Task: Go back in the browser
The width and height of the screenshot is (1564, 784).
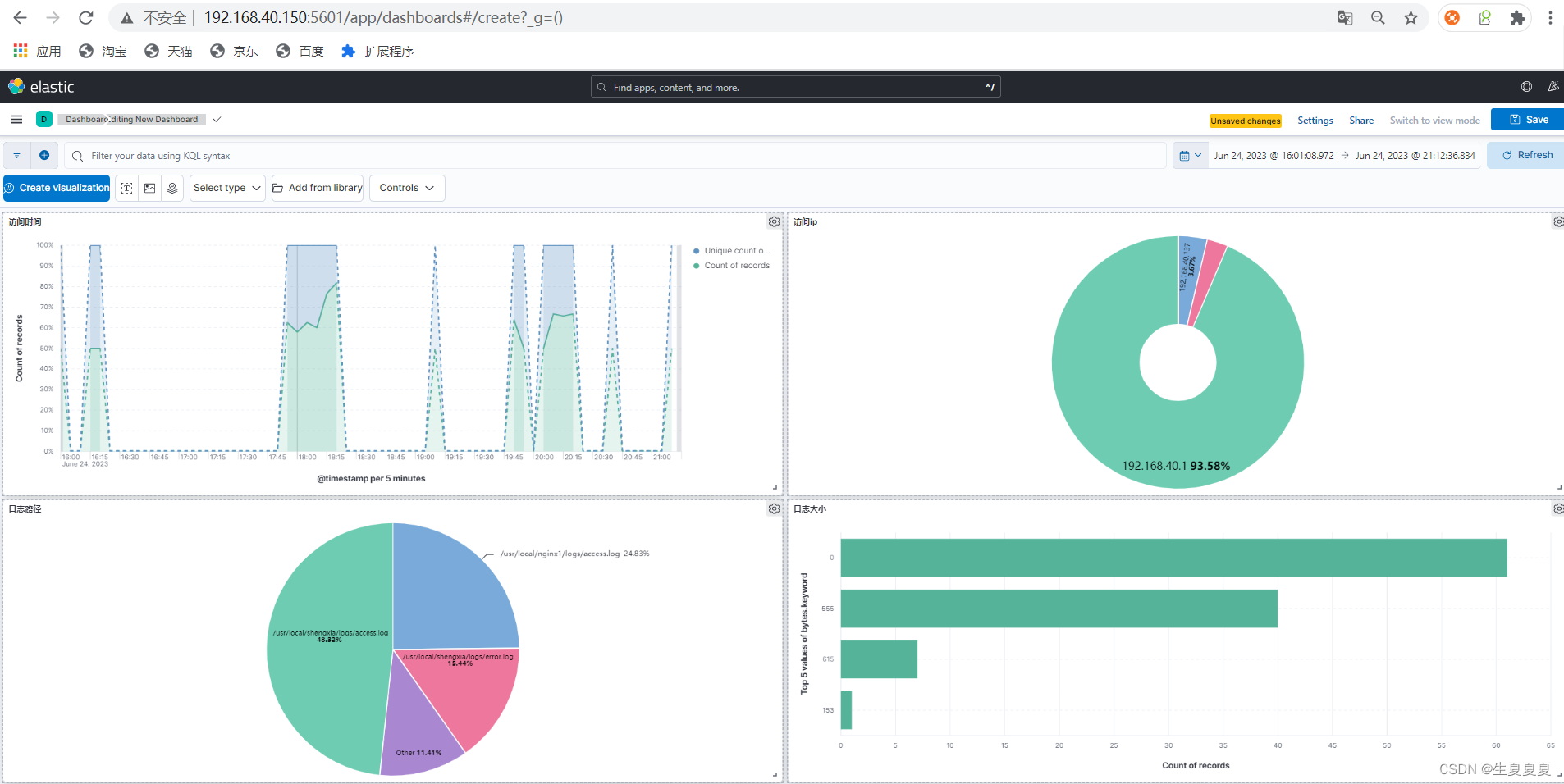Action: (x=21, y=17)
